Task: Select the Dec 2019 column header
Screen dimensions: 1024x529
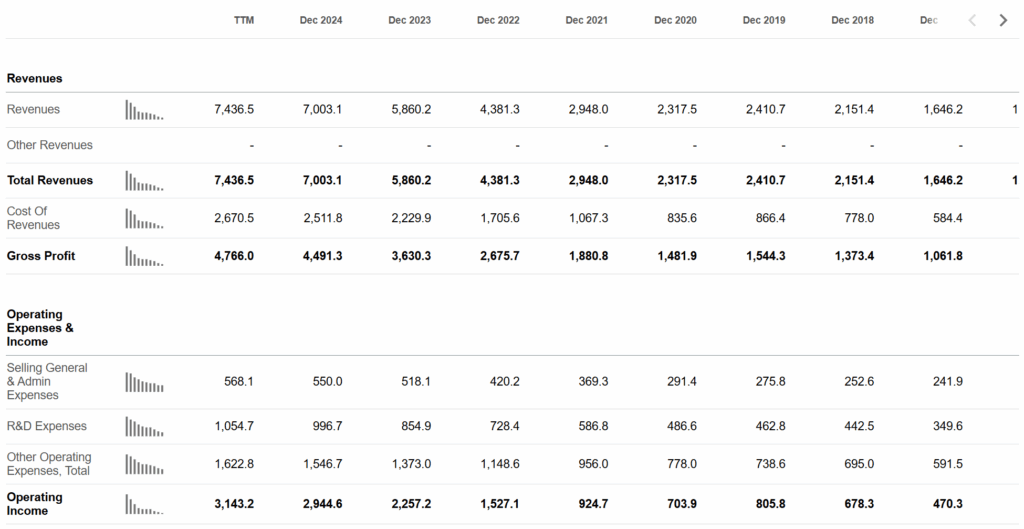Action: [764, 20]
